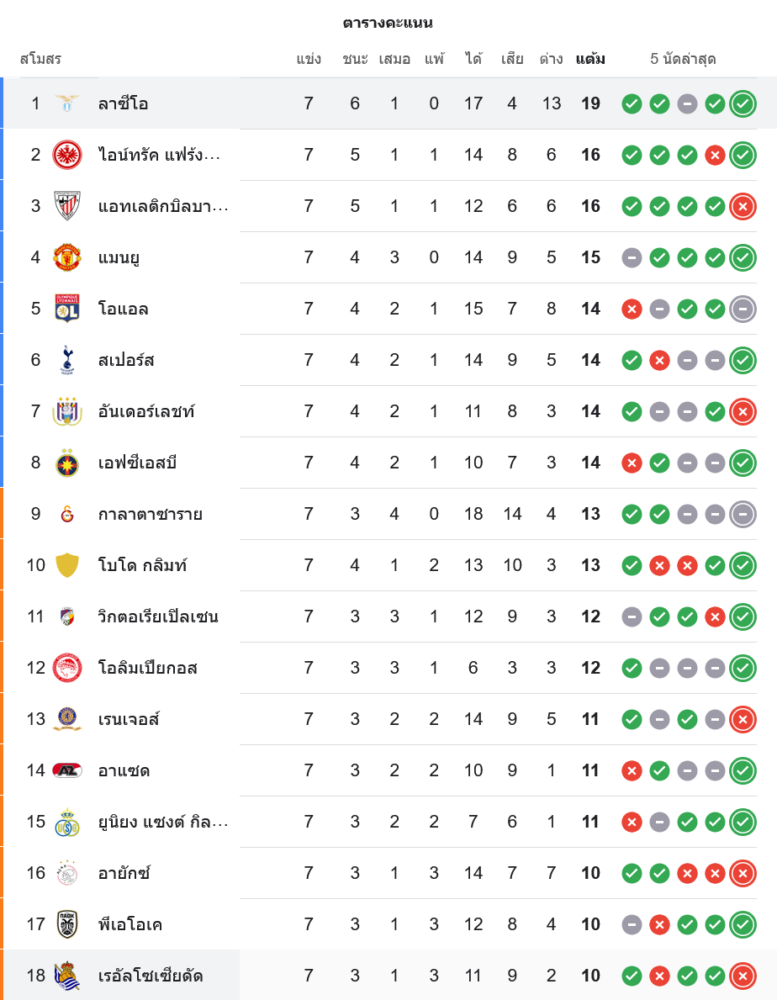The image size is (777, 1000).
Task: Sort by the แต้ม points column header
Action: (590, 59)
